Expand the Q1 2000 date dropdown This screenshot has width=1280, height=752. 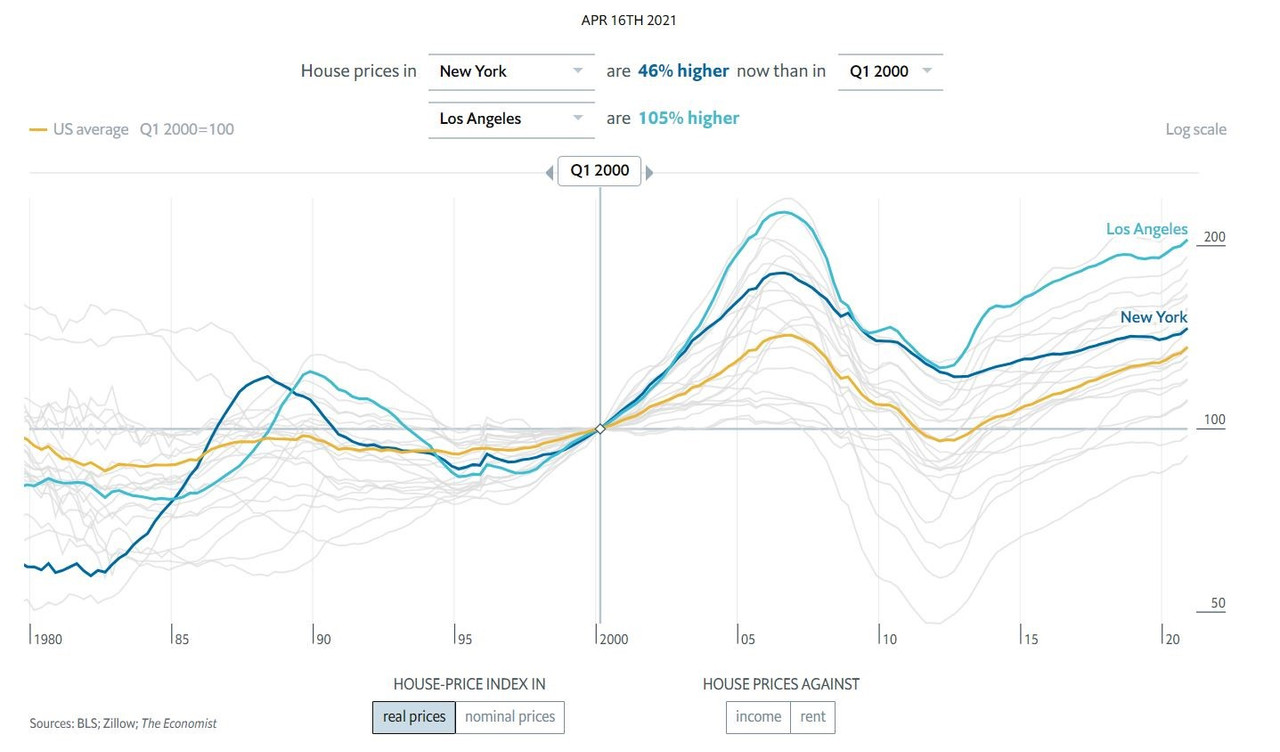coord(890,72)
